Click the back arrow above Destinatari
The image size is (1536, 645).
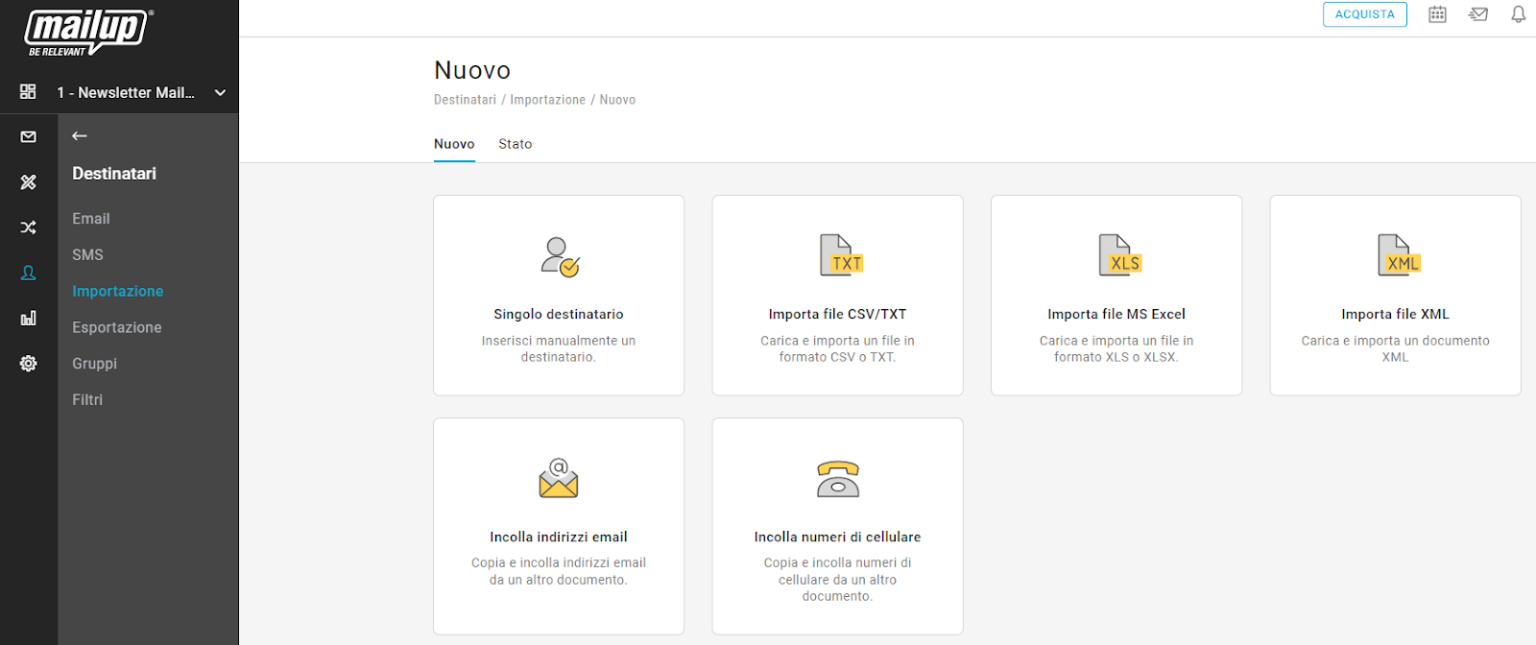[80, 136]
